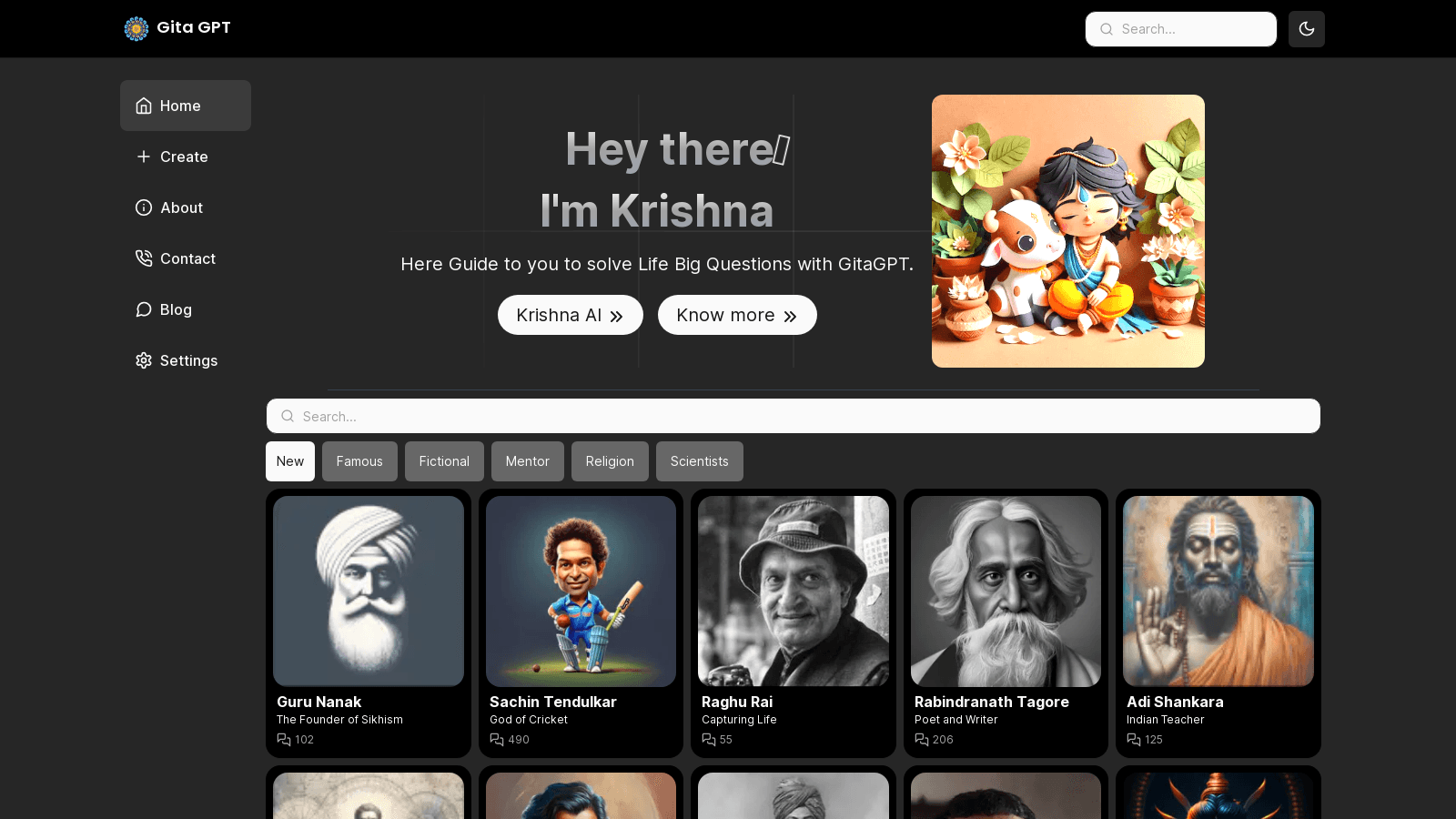This screenshot has height=819, width=1456.
Task: Open the Settings gear icon
Action: [144, 360]
